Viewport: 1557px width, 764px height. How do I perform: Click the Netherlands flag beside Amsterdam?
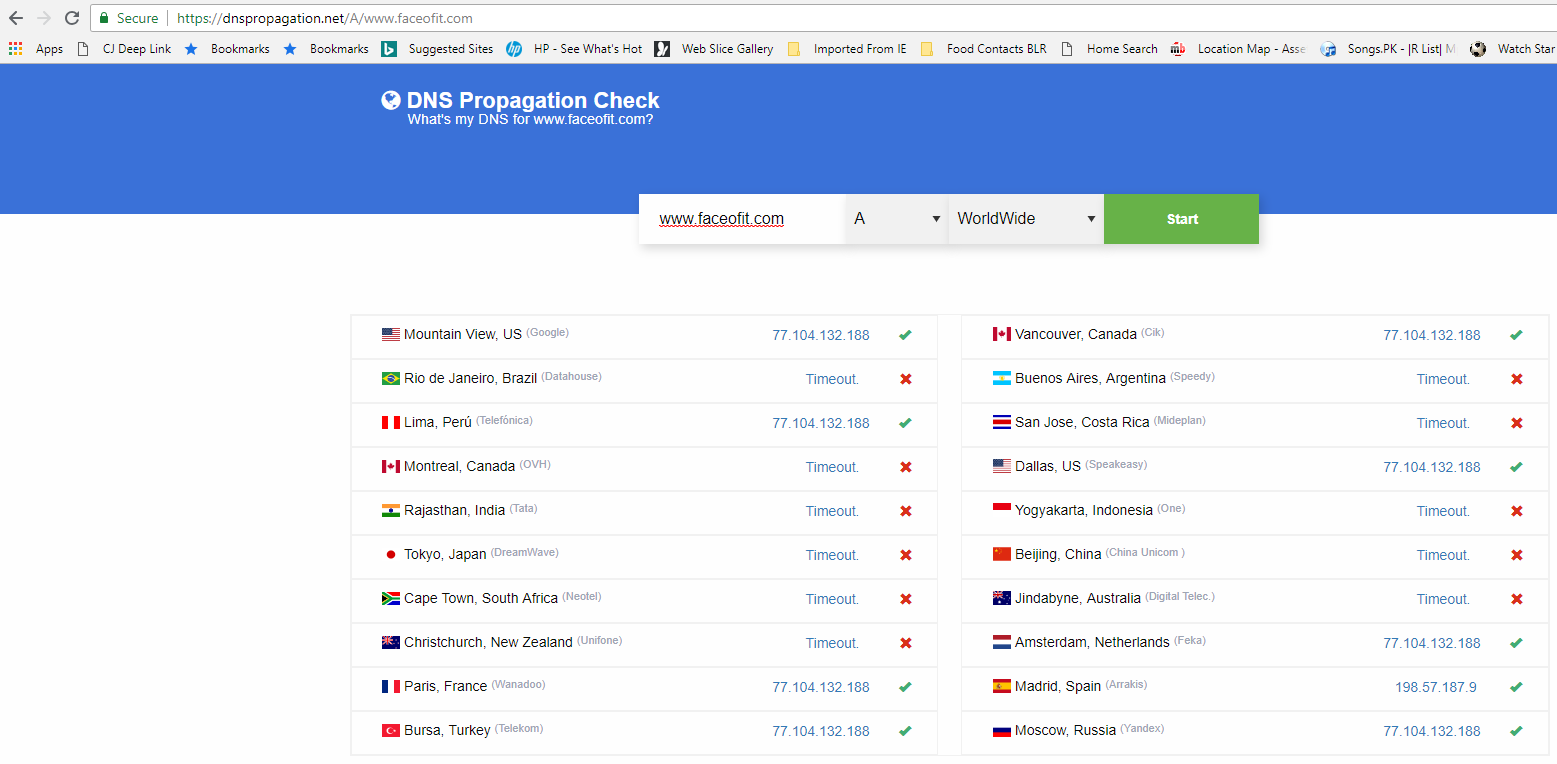pyautogui.click(x=1002, y=642)
